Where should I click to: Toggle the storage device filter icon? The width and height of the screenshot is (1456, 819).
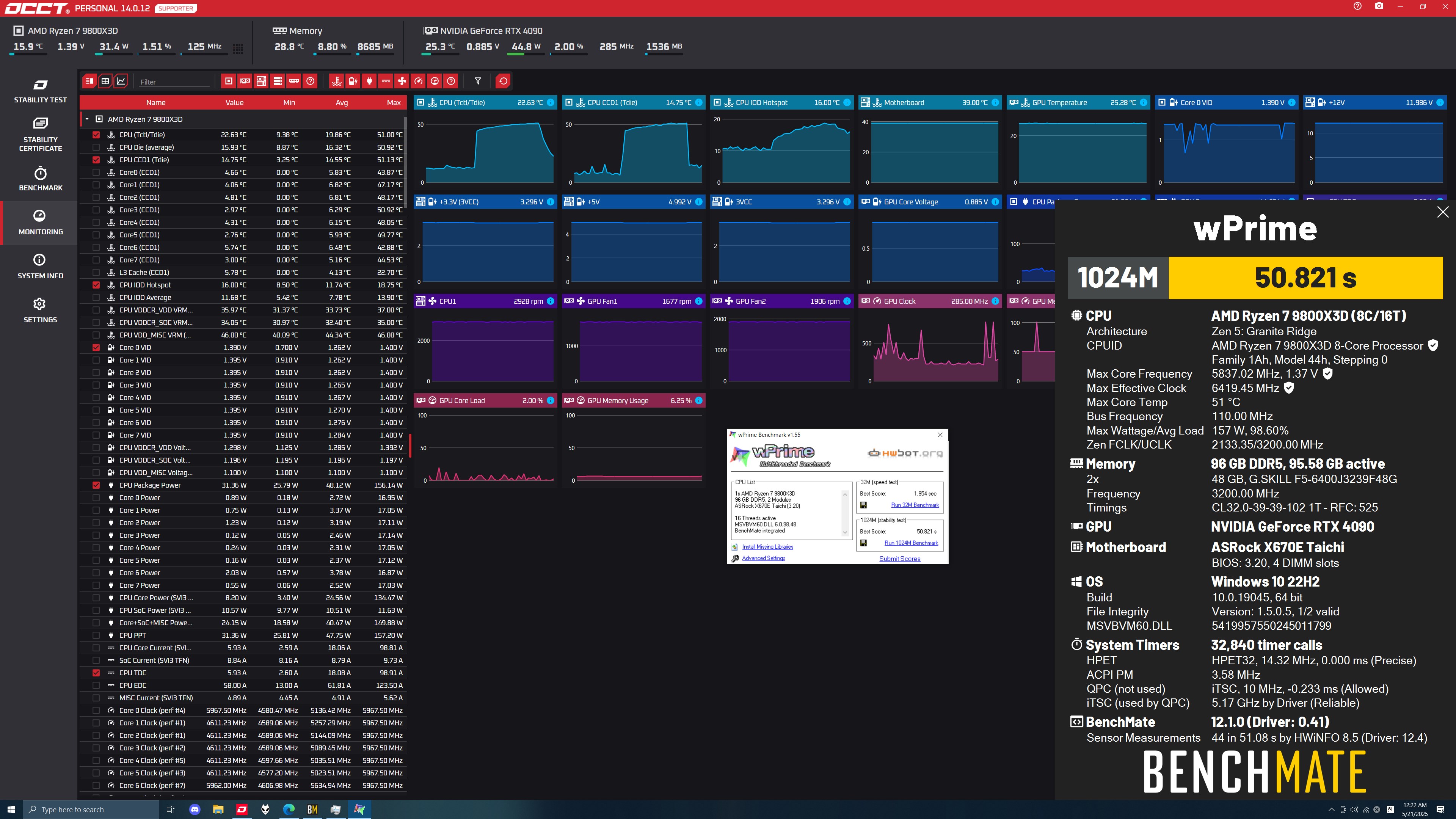[278, 82]
